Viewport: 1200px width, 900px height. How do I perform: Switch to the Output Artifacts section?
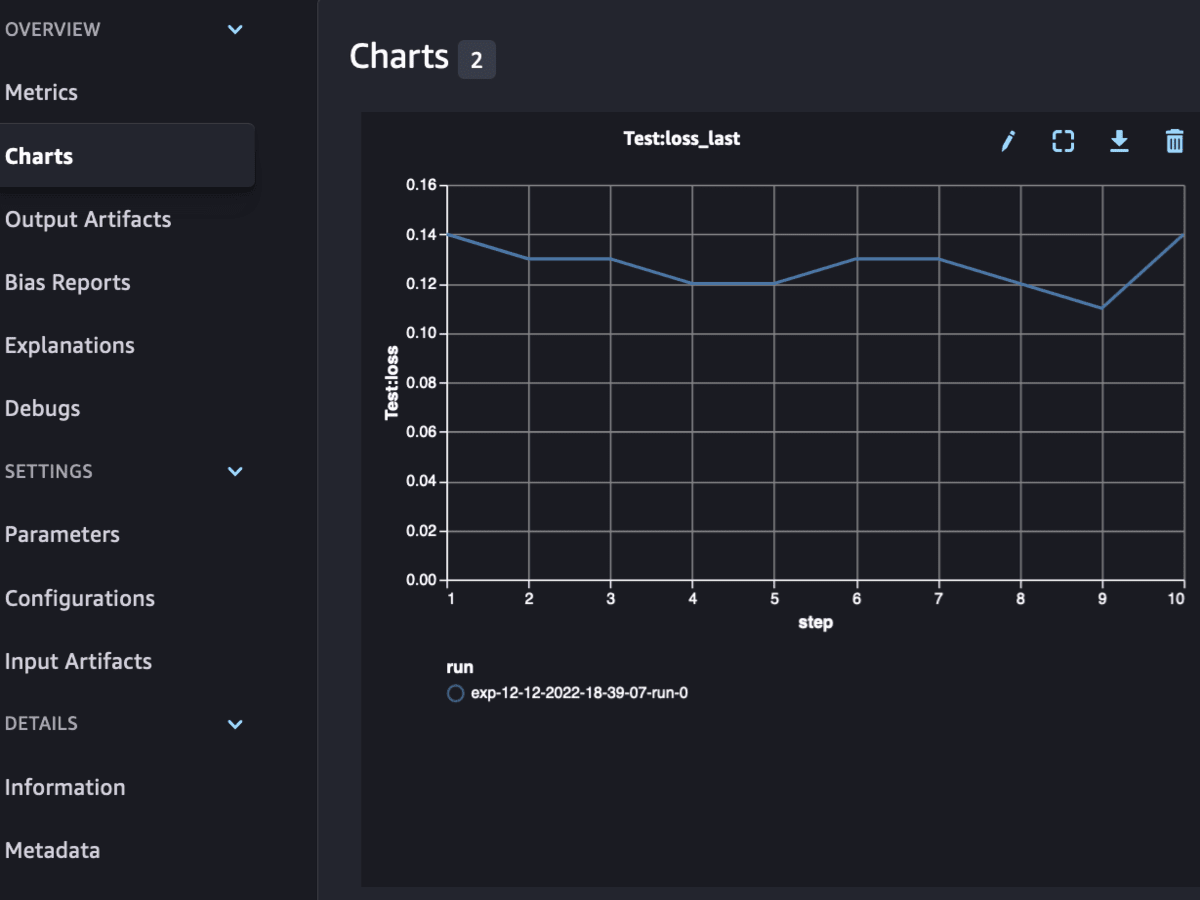[x=87, y=219]
